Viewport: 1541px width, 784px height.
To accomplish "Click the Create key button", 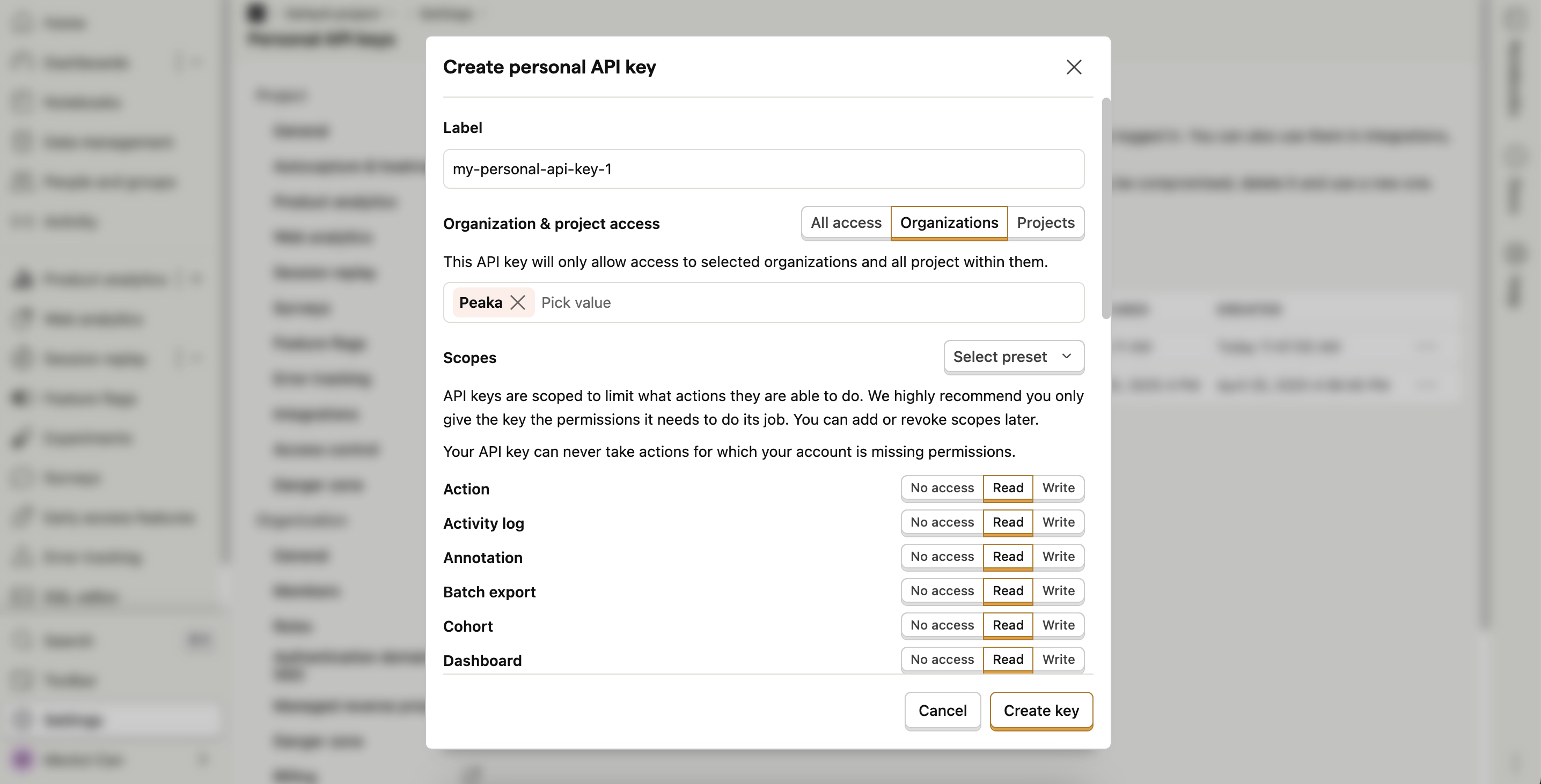I will point(1041,711).
